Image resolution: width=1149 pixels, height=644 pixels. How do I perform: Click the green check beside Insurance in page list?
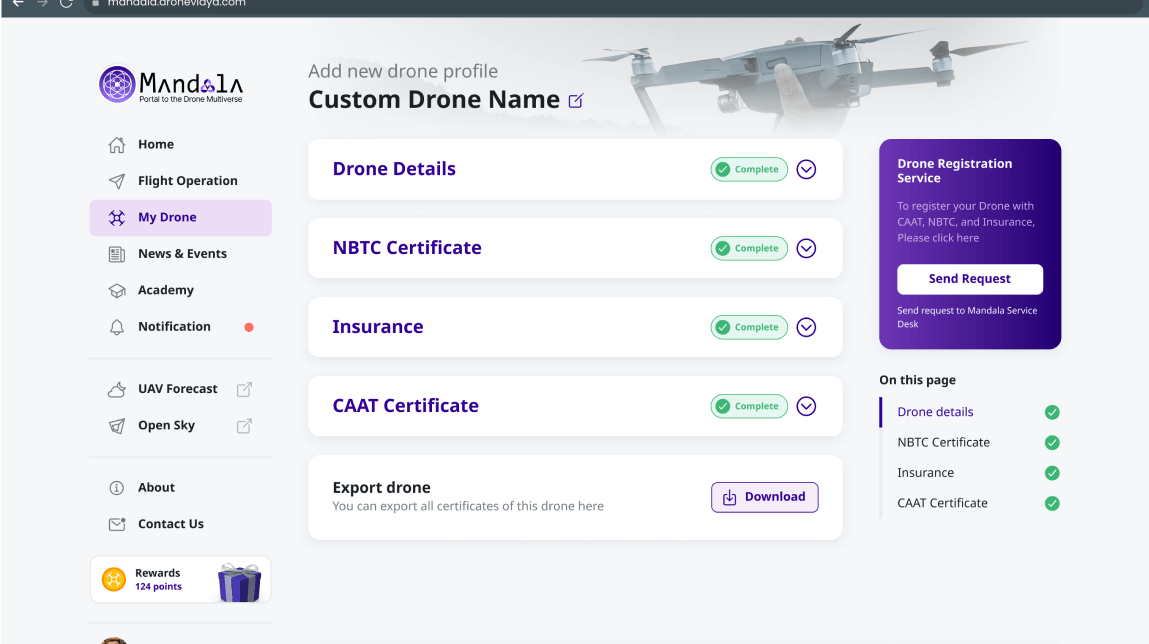1052,473
